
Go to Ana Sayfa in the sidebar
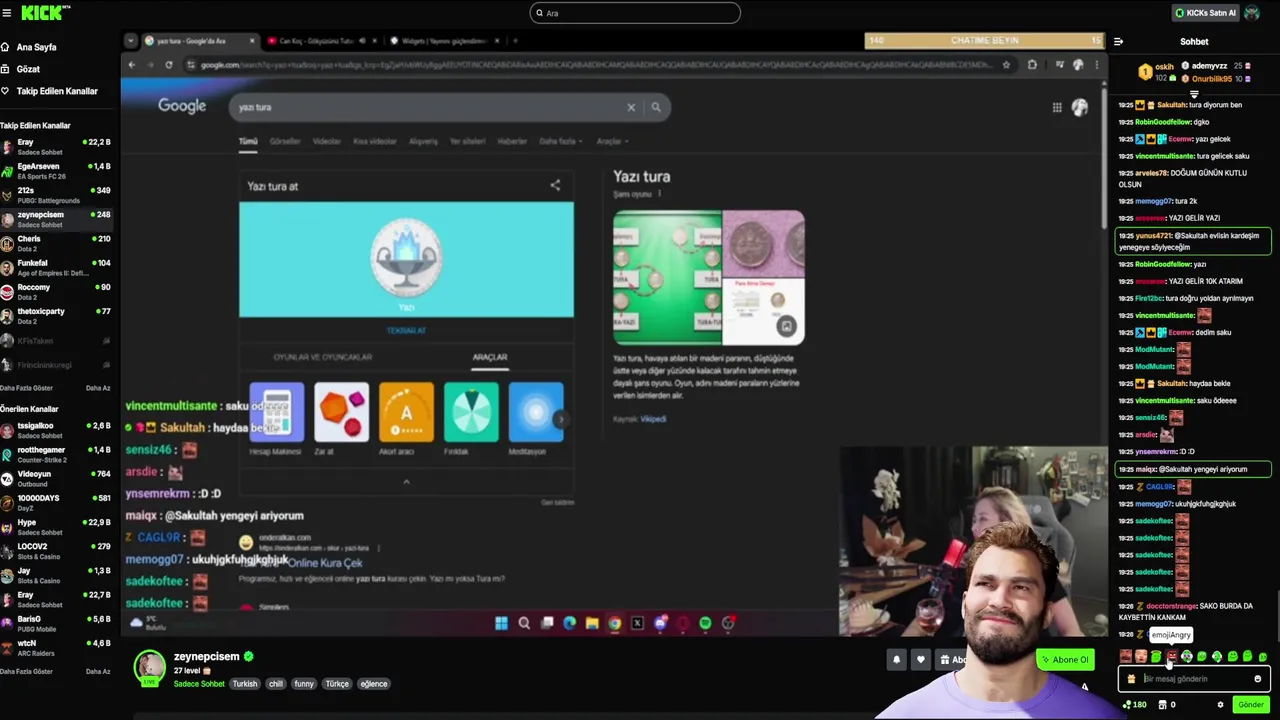pyautogui.click(x=29, y=47)
